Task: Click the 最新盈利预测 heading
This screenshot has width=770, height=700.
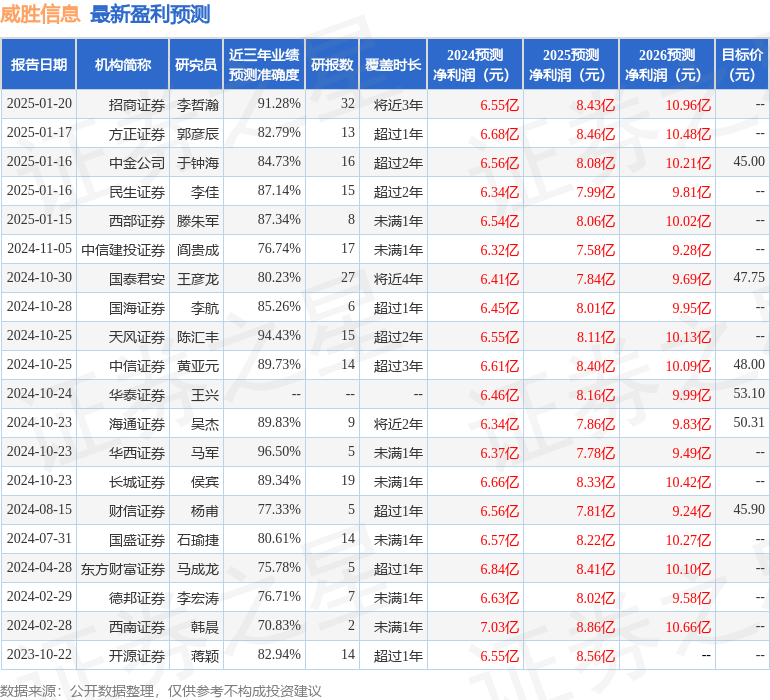Action: point(150,14)
